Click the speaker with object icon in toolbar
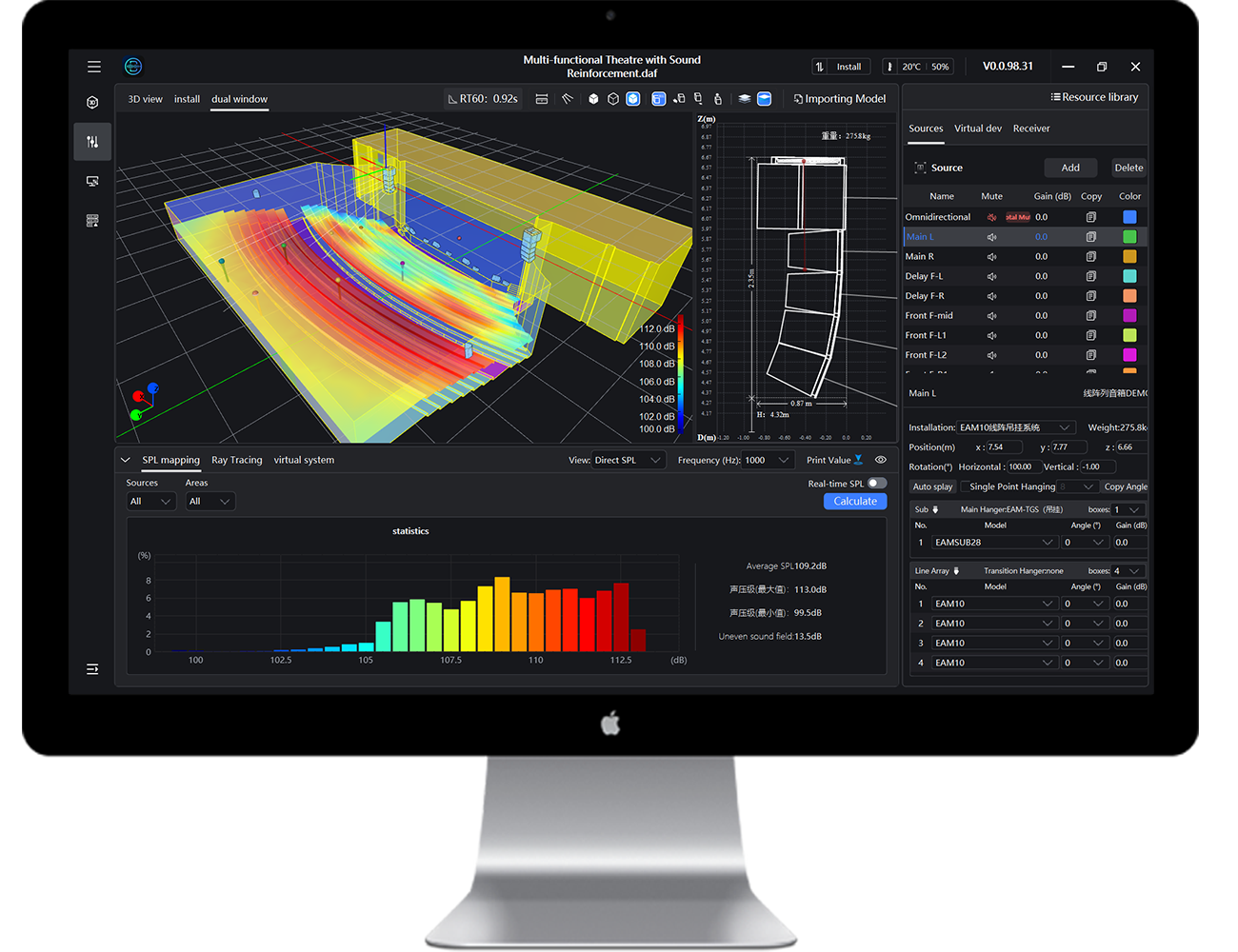Image resolution: width=1238 pixels, height=952 pixels. pyautogui.click(x=679, y=99)
